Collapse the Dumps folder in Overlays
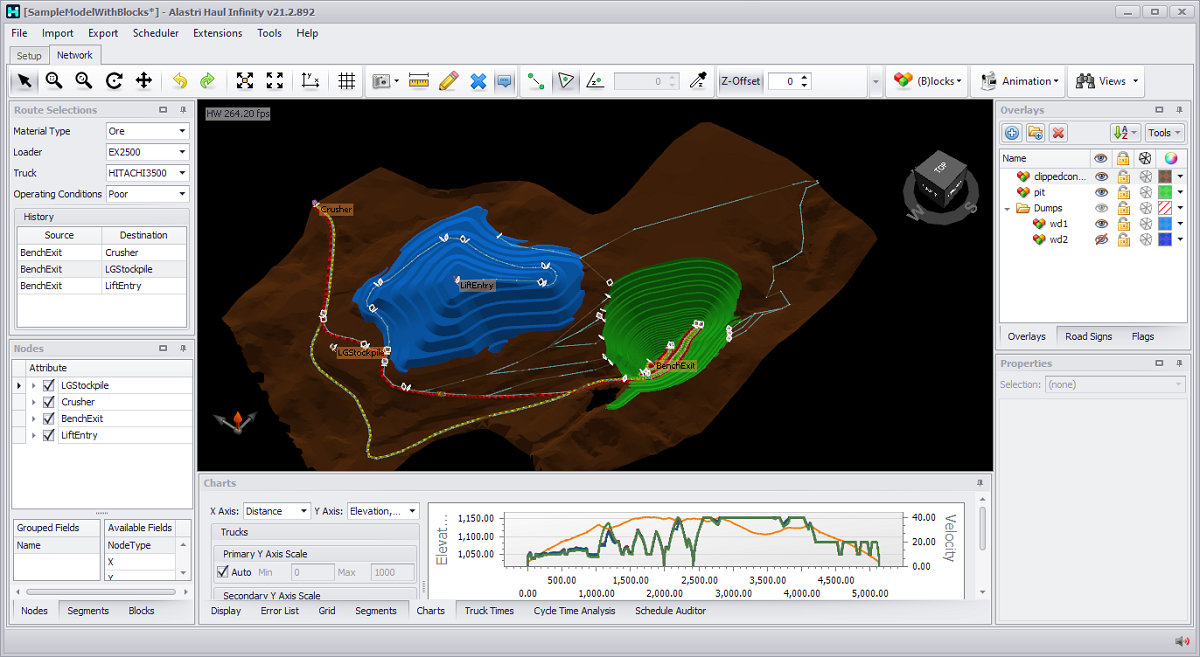 (x=1007, y=208)
